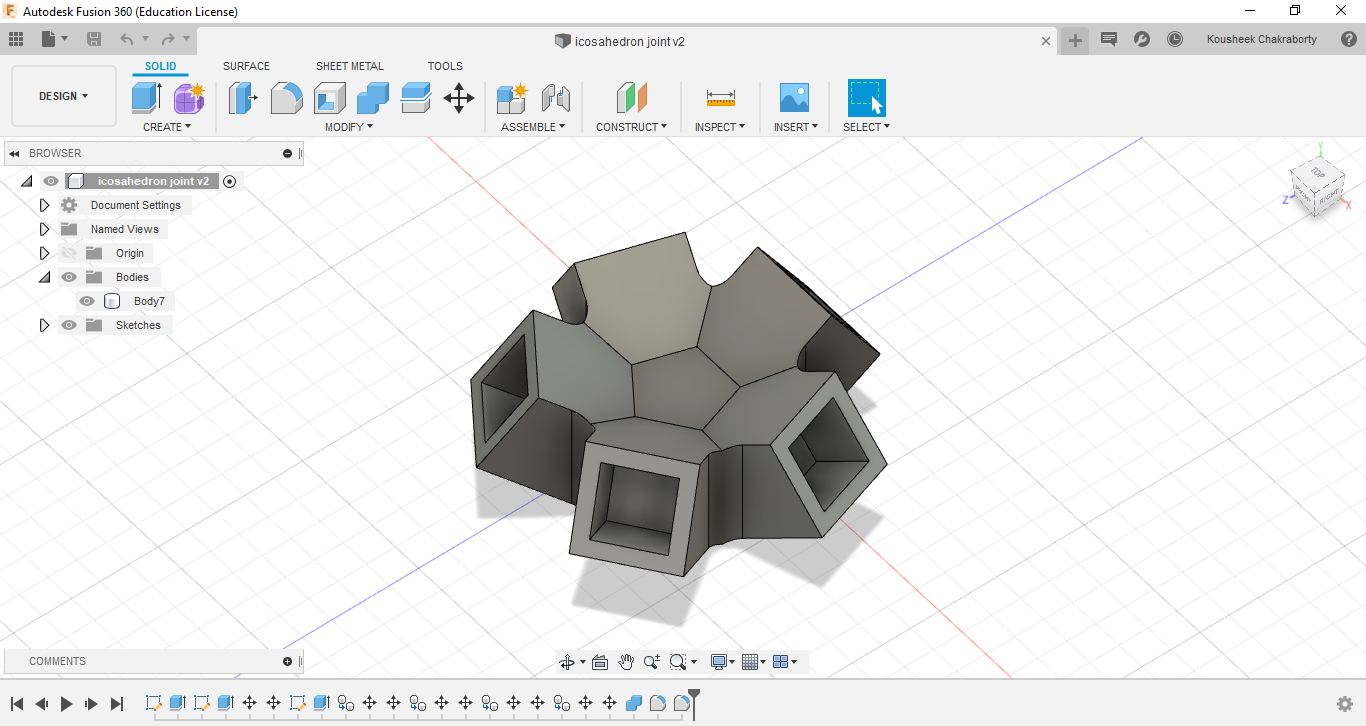Select the Extrude tool in Create
This screenshot has width=1366, height=726.
point(146,98)
